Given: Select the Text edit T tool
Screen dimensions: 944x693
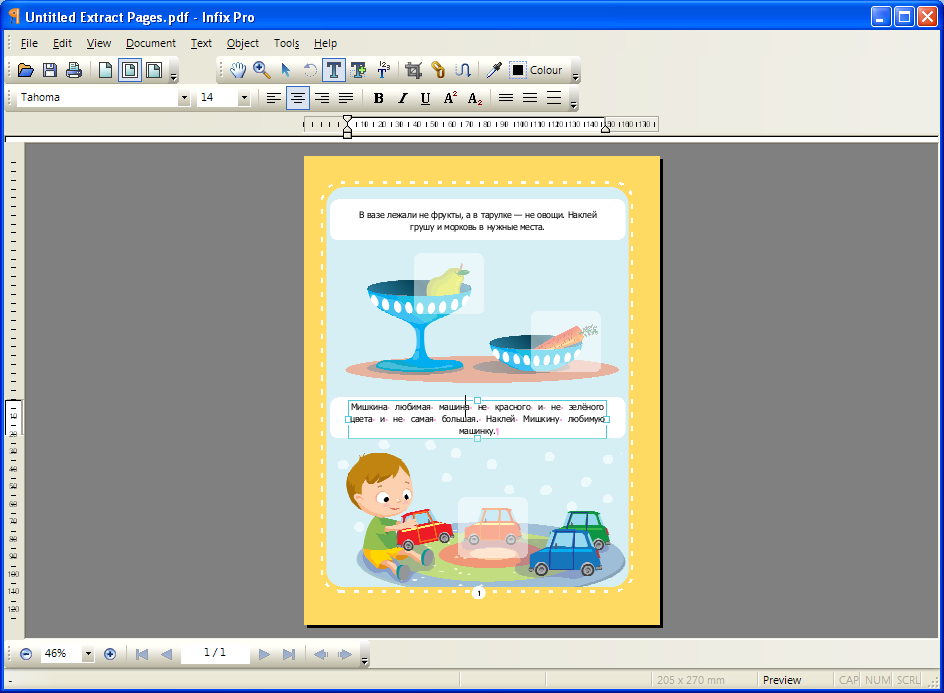Looking at the screenshot, I should (334, 70).
